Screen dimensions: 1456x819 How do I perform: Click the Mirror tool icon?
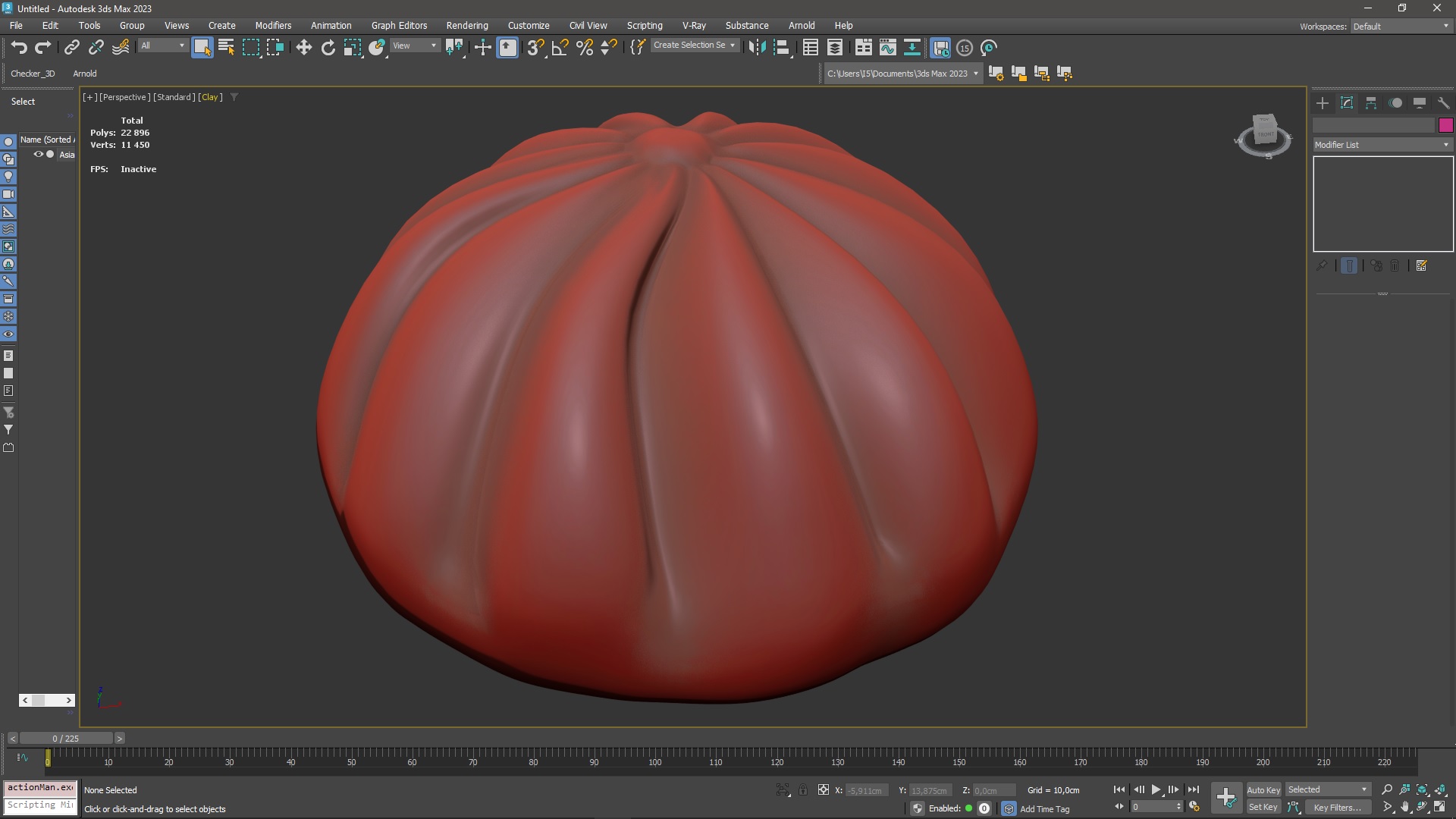(x=756, y=48)
